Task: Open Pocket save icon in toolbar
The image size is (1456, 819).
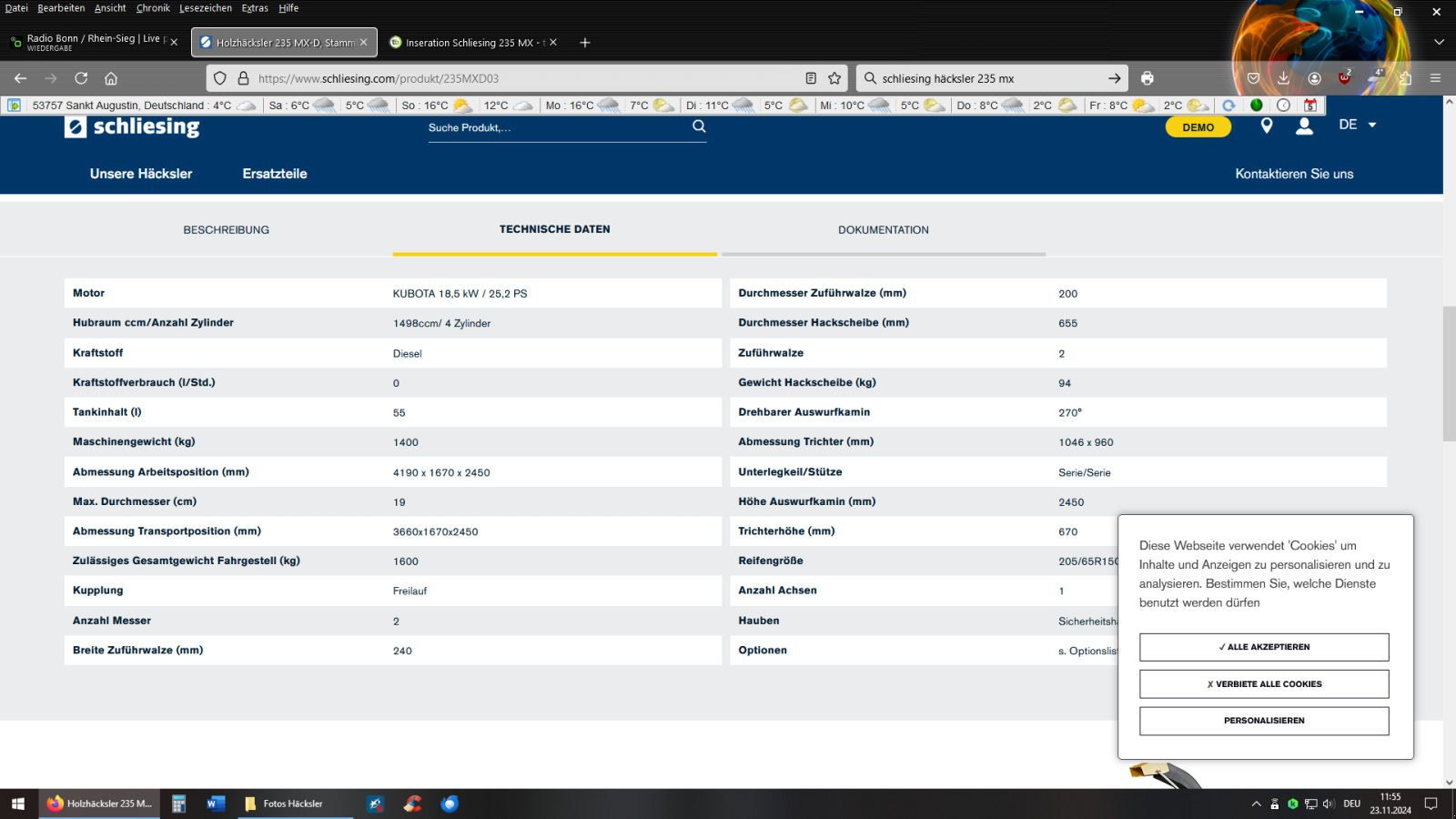Action: click(1253, 78)
